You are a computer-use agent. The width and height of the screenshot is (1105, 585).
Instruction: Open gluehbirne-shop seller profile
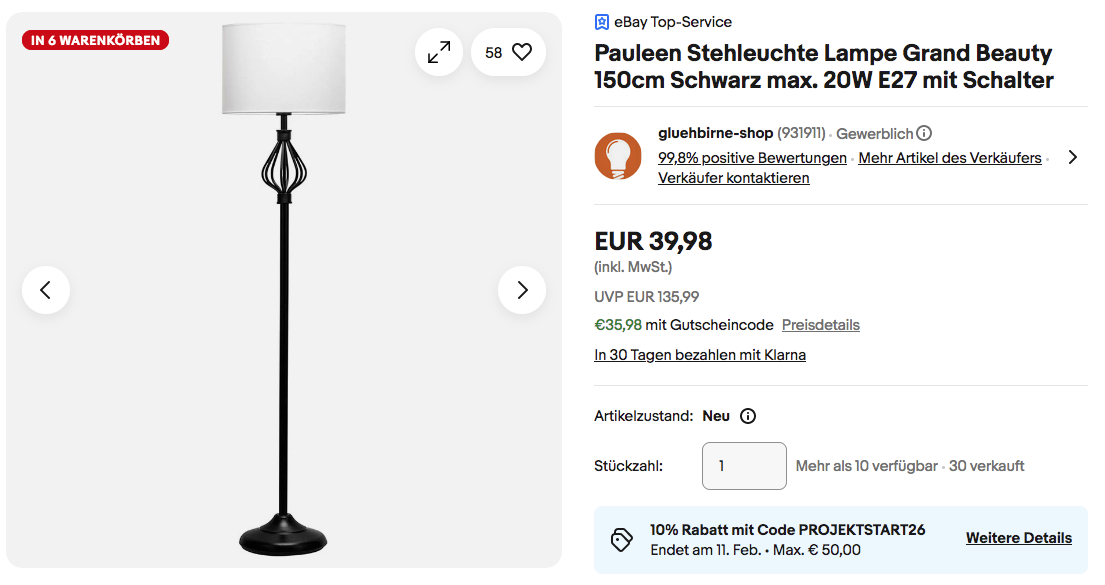715,133
